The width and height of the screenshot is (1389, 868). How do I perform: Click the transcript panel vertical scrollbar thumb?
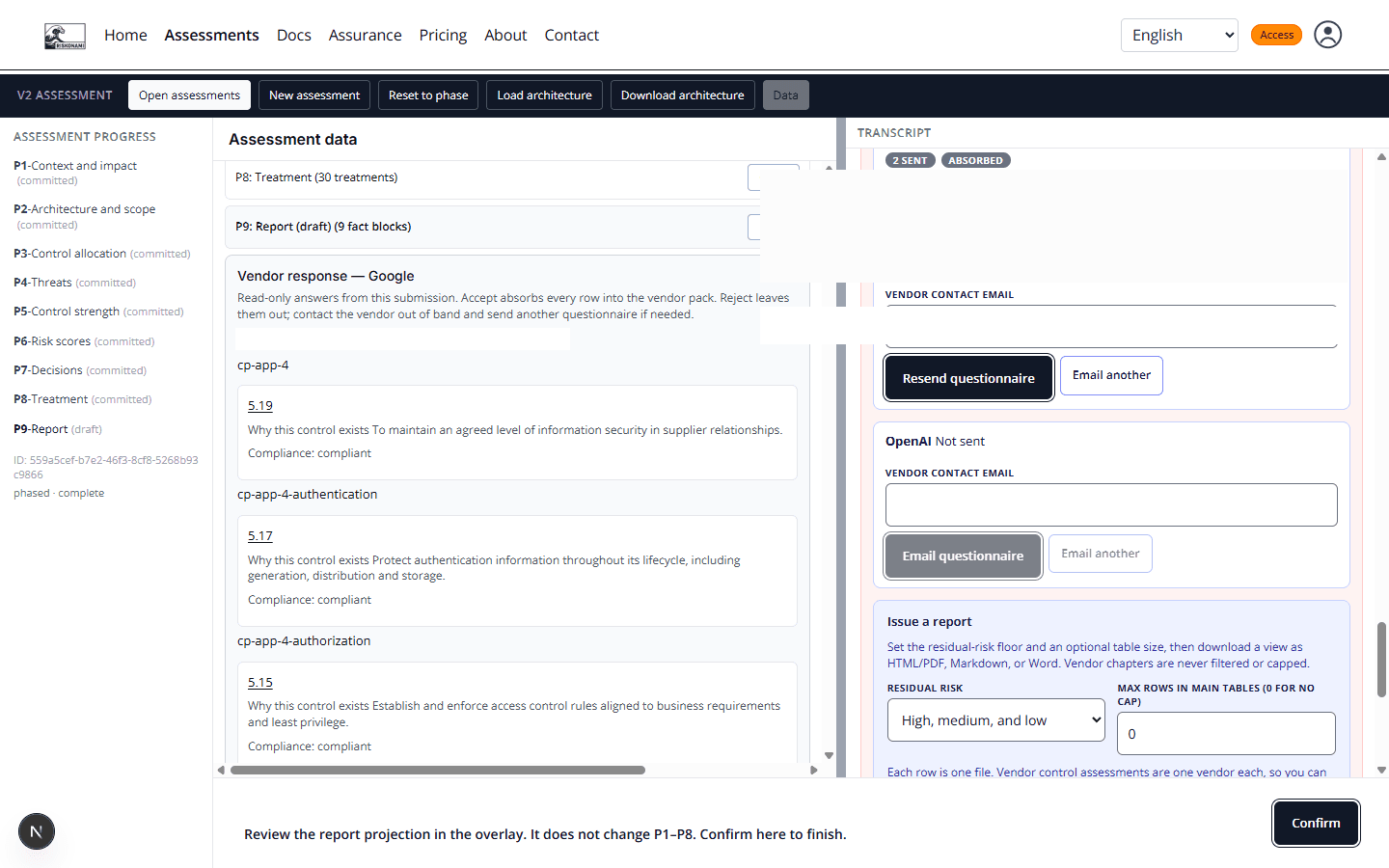point(1381,660)
